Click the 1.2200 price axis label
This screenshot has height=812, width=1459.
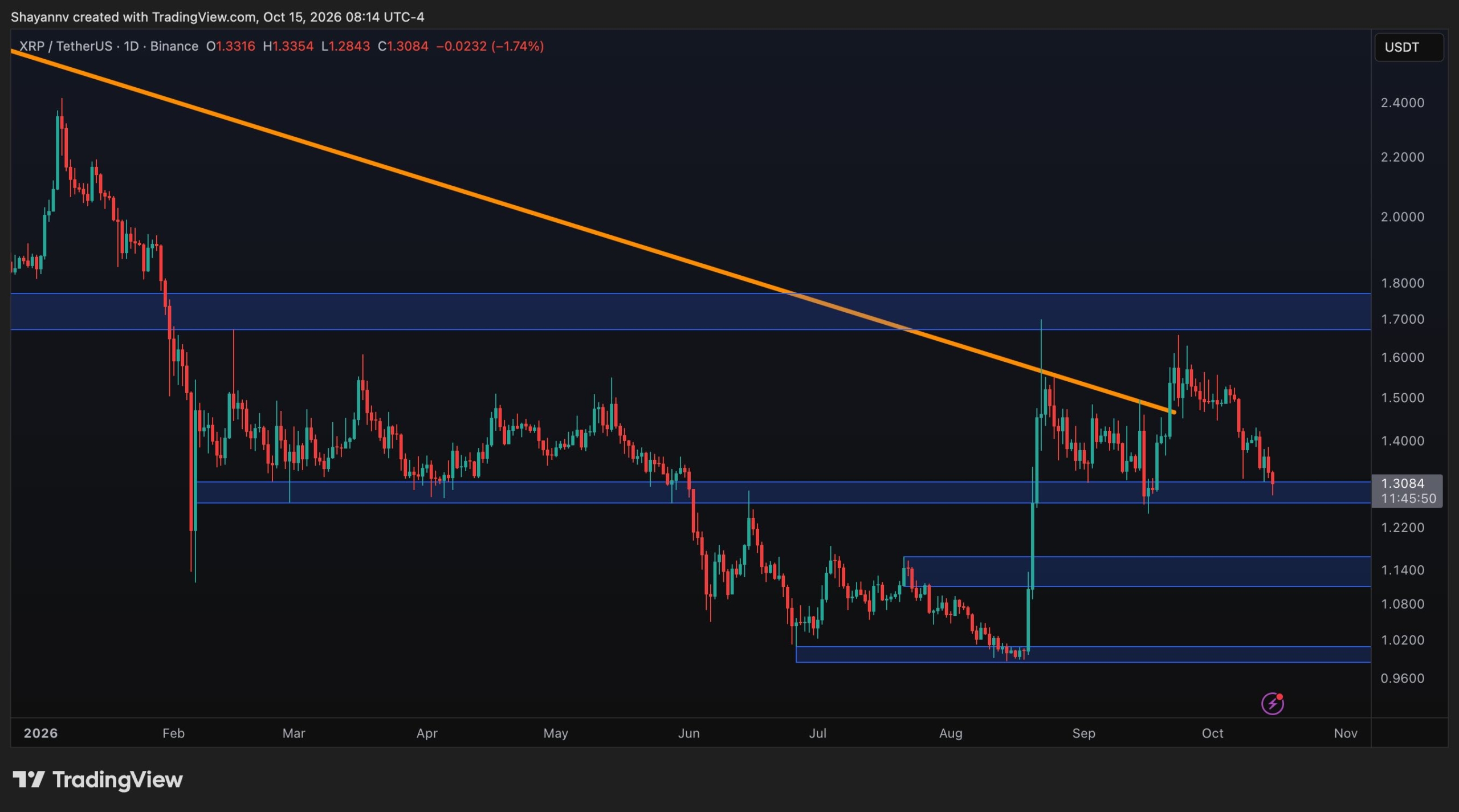(1402, 528)
